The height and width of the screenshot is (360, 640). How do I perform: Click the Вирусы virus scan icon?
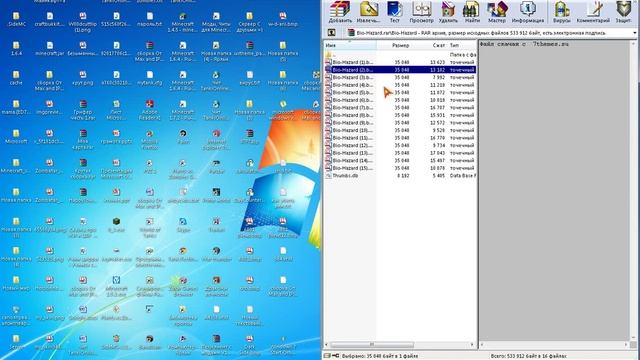pyautogui.click(x=562, y=11)
